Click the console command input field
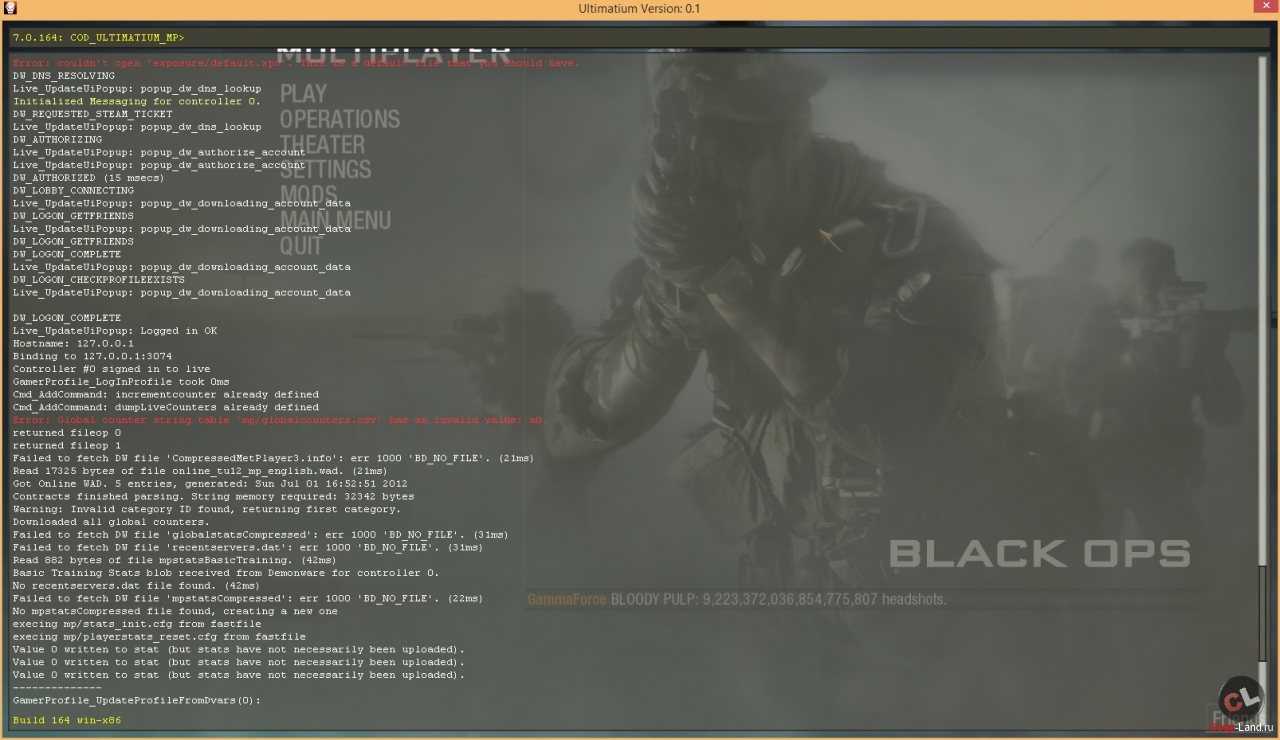The image size is (1280, 740). tap(640, 38)
